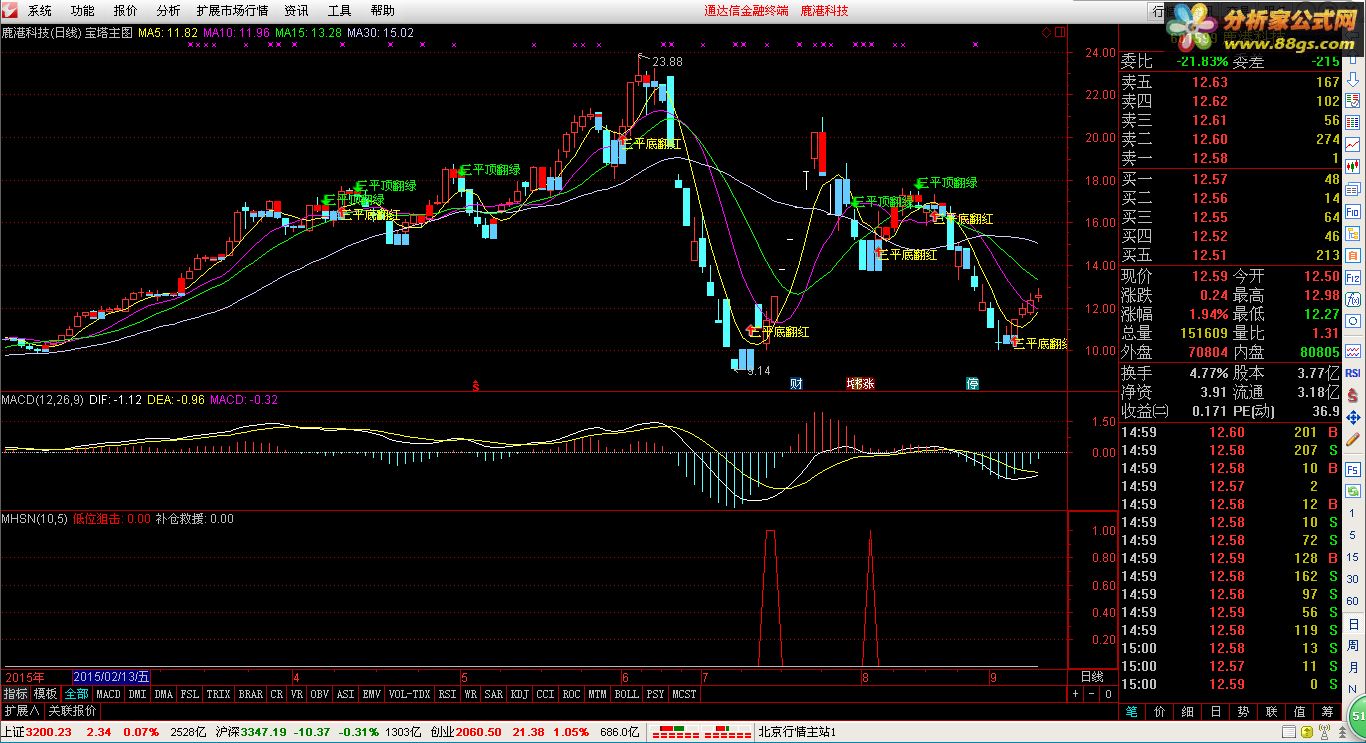Click the green 51 status badge
The width and height of the screenshot is (1366, 743).
pyautogui.click(x=1356, y=718)
